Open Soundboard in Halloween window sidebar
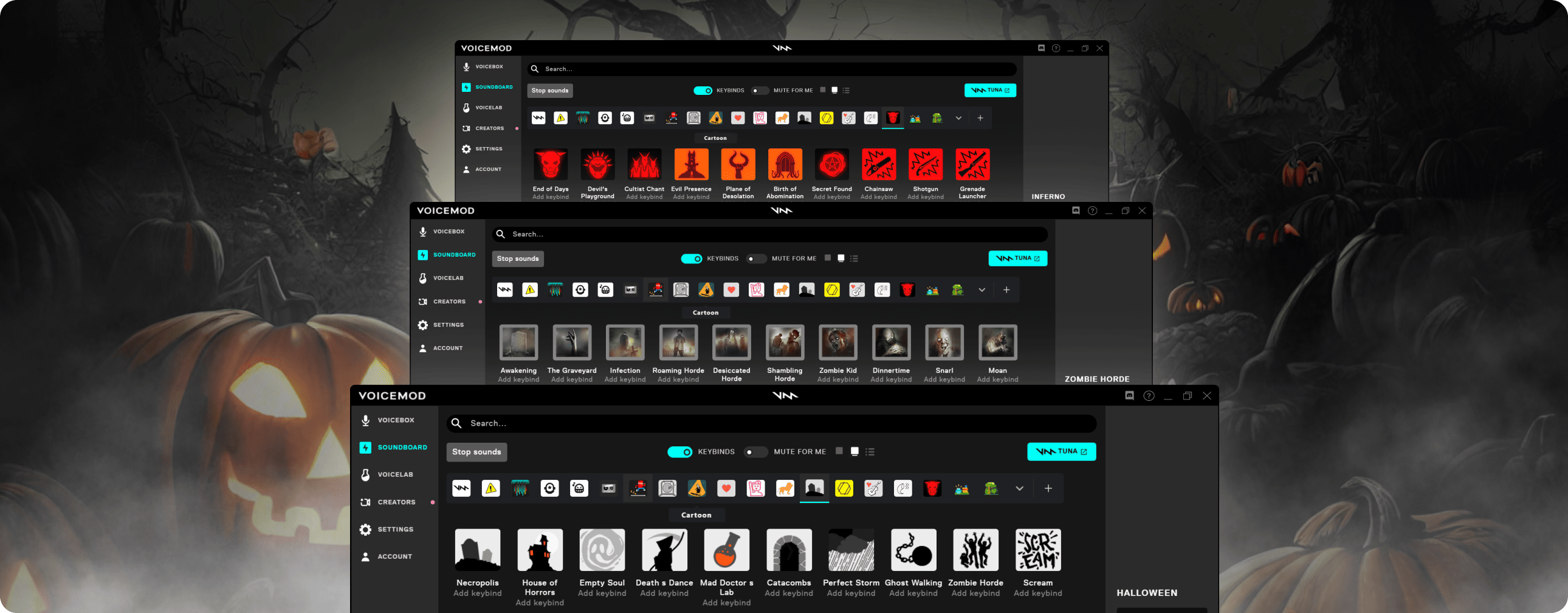 (x=394, y=448)
